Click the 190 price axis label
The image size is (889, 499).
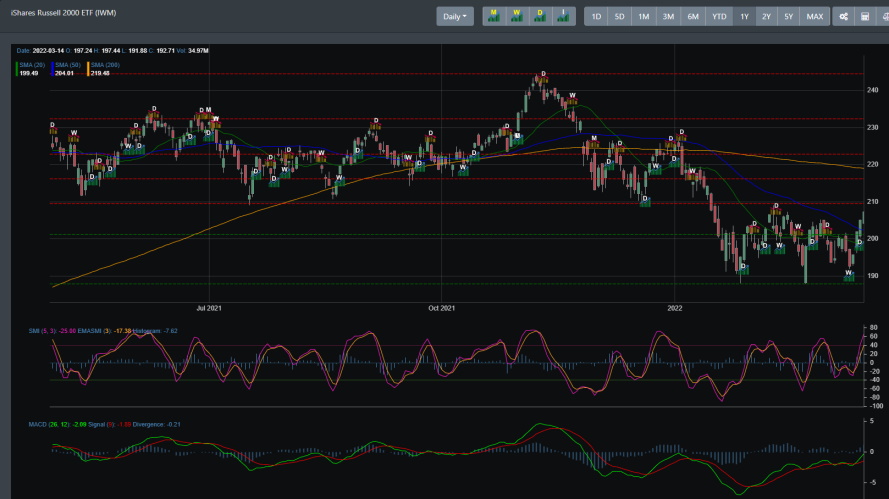[872, 276]
